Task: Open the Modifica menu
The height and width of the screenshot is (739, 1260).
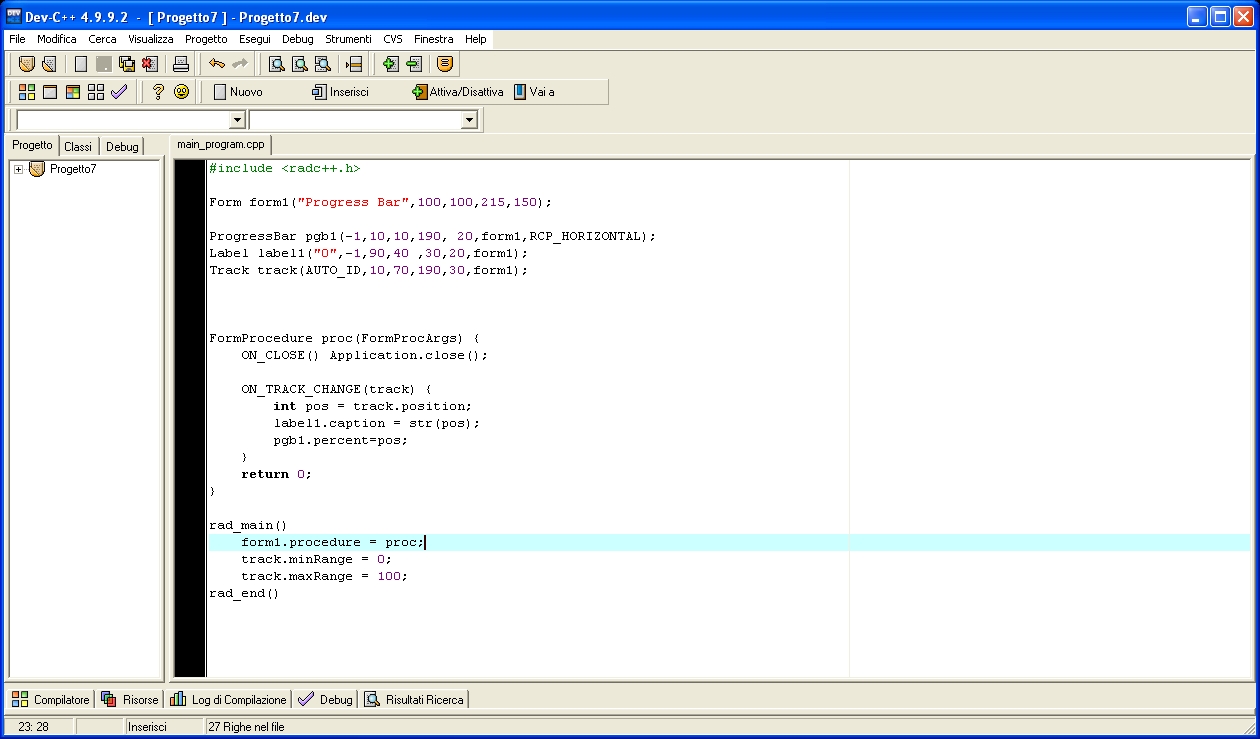Action: 57,39
